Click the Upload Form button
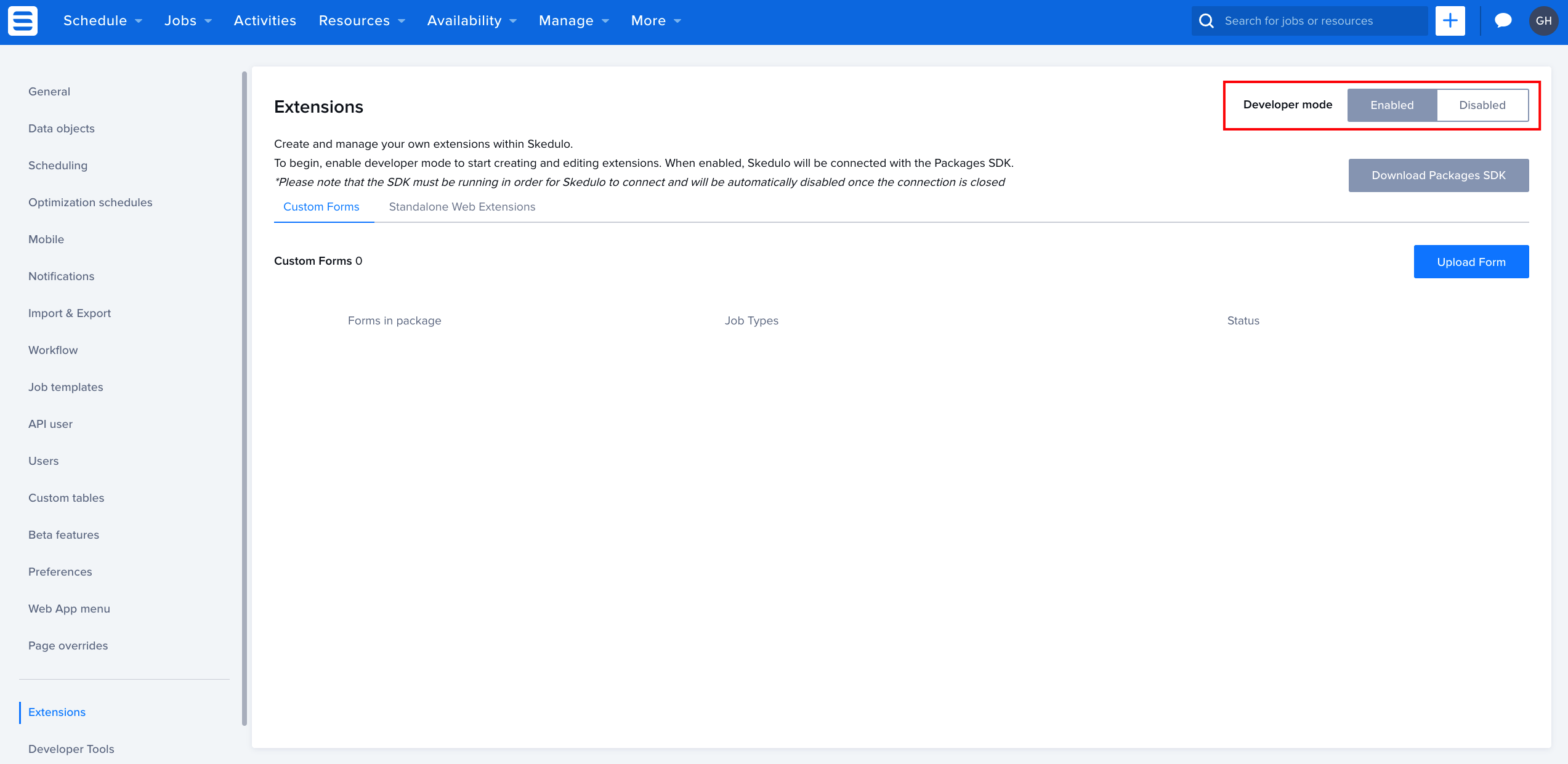Screen dimensions: 1568x764 point(1471,261)
